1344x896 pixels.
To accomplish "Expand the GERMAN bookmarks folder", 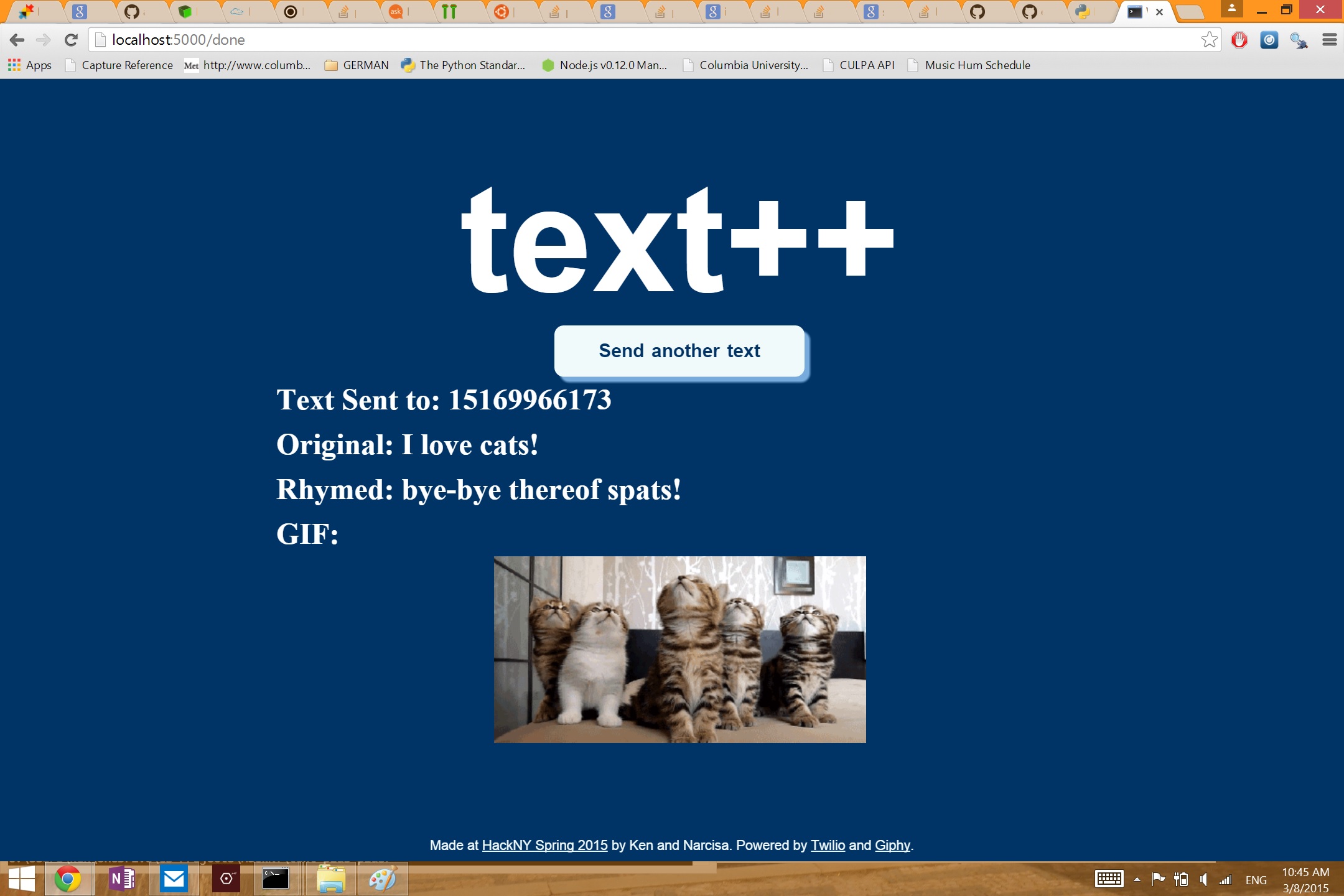I will 357,65.
